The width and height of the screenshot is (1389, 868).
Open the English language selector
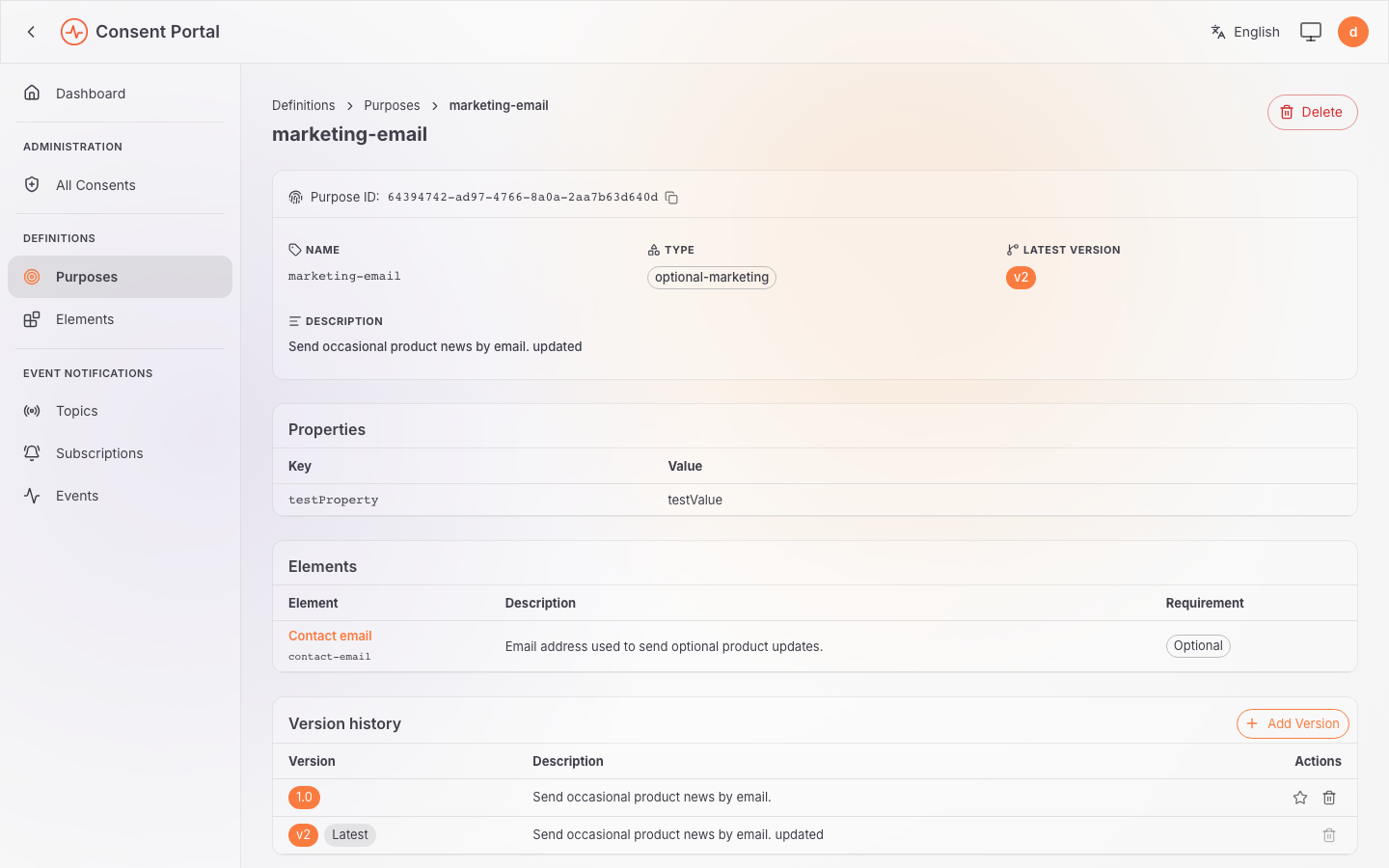pos(1245,32)
